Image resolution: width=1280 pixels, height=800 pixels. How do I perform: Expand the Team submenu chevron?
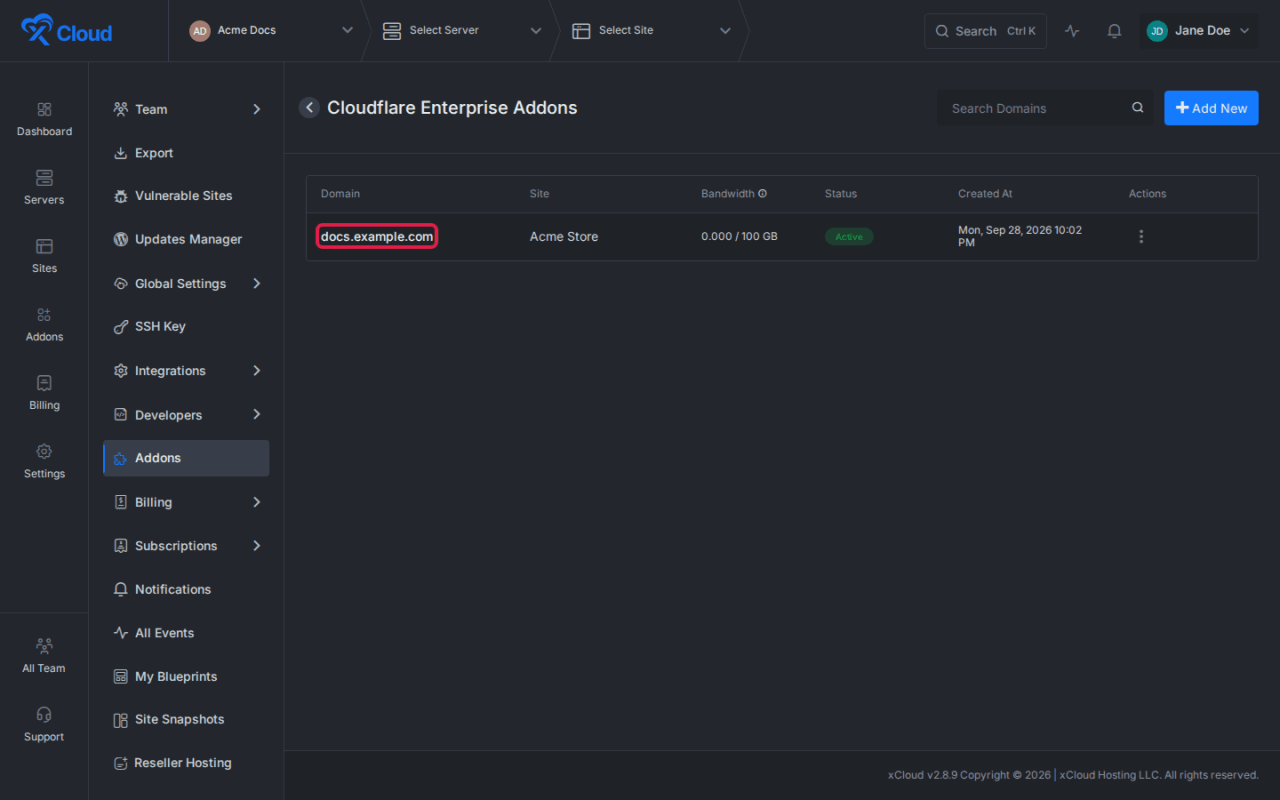pos(256,110)
